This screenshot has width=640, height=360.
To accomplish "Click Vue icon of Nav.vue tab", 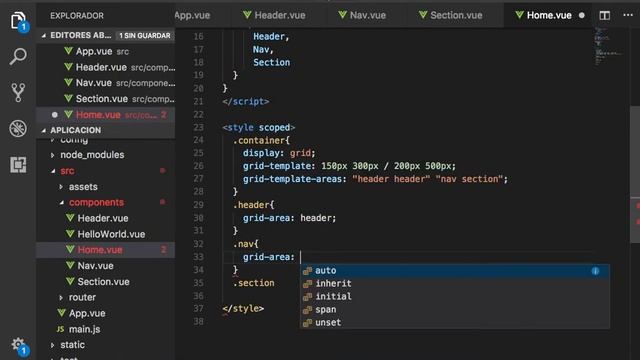I will [x=342, y=15].
